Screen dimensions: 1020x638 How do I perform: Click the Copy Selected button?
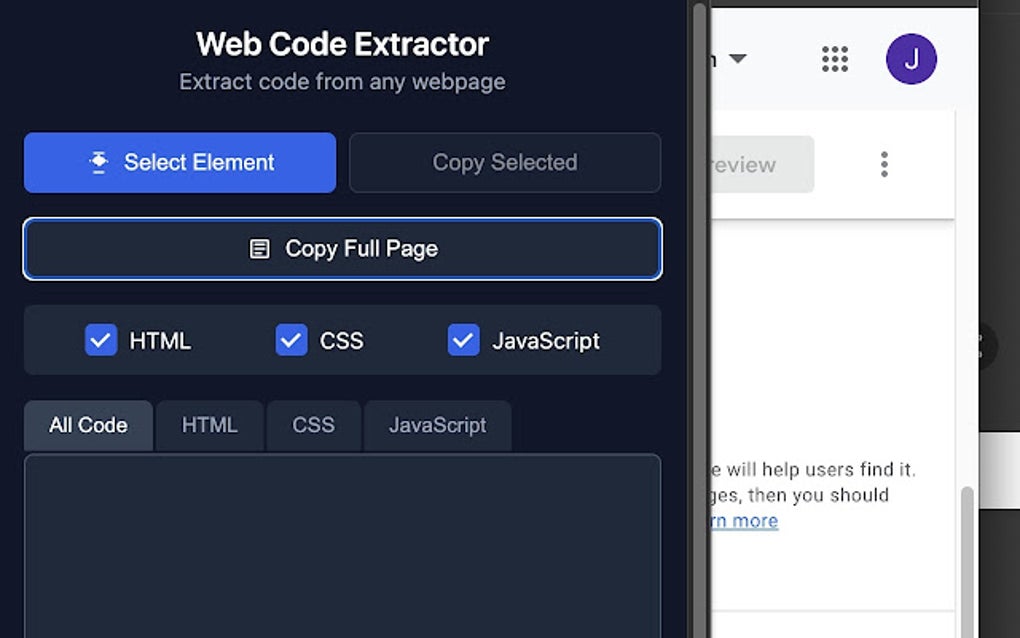pos(504,162)
